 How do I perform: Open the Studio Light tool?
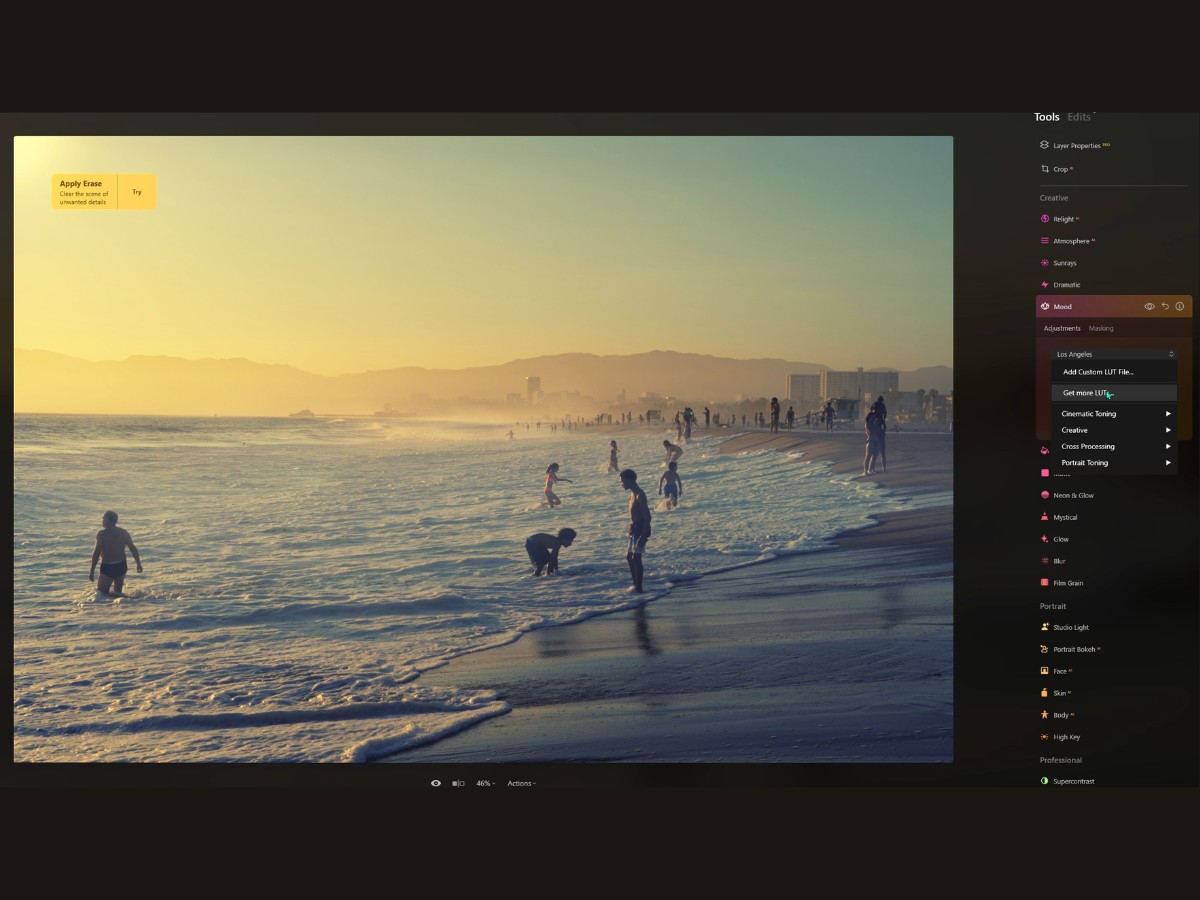pyautogui.click(x=1065, y=627)
